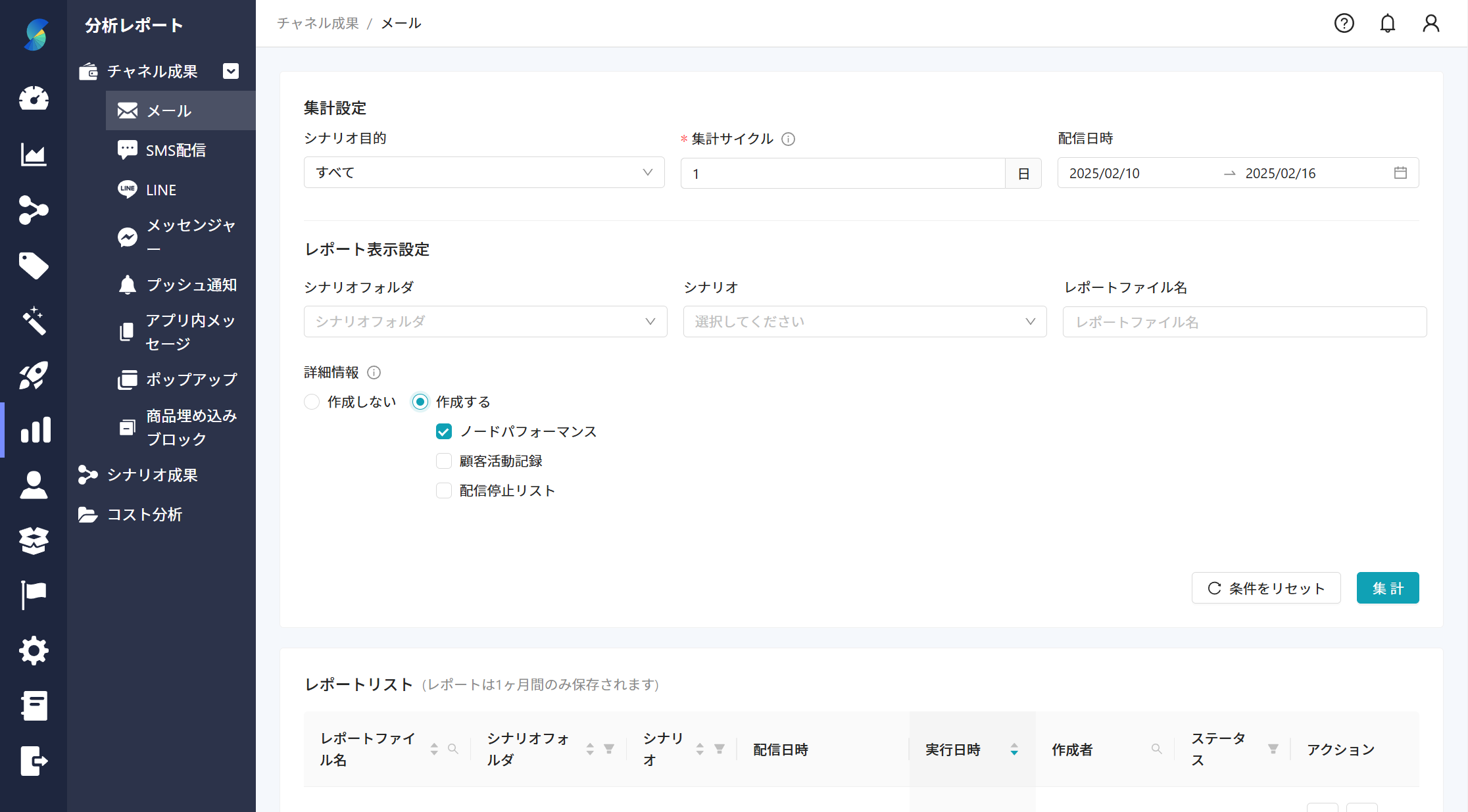The image size is (1468, 812).
Task: Collapse the チャネル成果 section chevron
Action: (x=230, y=71)
